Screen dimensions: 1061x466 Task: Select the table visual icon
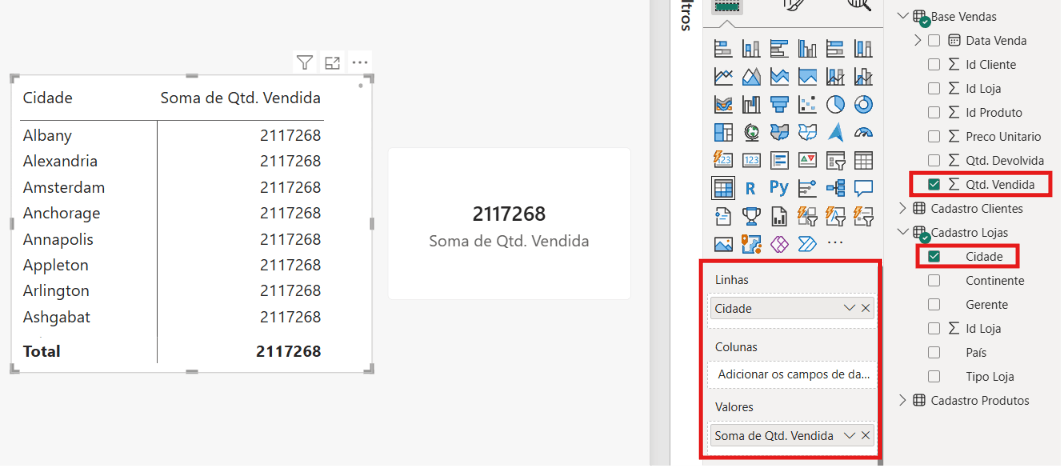863,160
